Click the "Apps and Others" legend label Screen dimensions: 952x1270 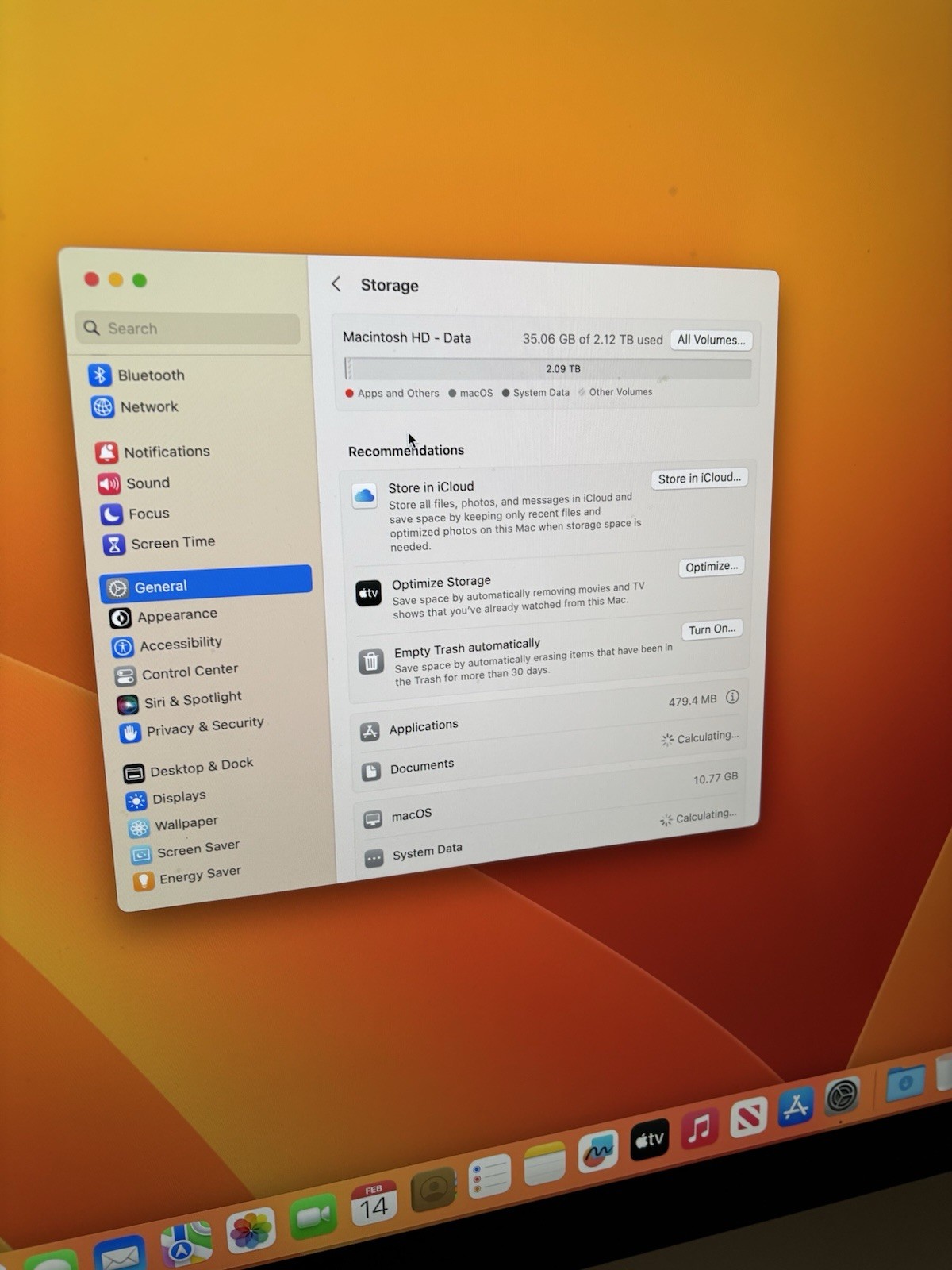(398, 393)
